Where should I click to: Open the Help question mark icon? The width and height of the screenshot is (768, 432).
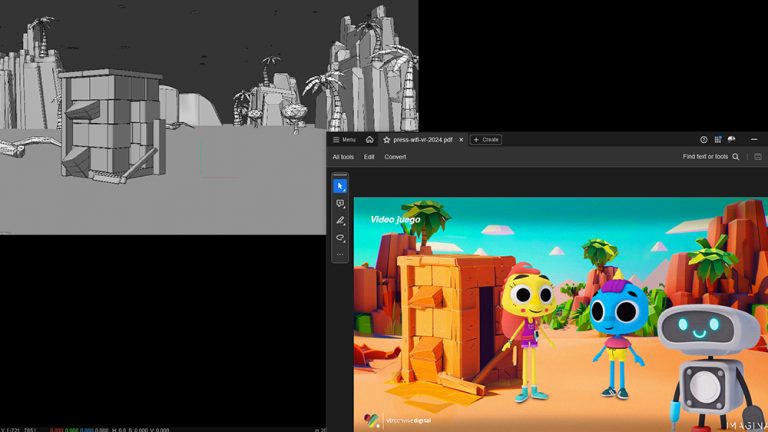[x=704, y=140]
